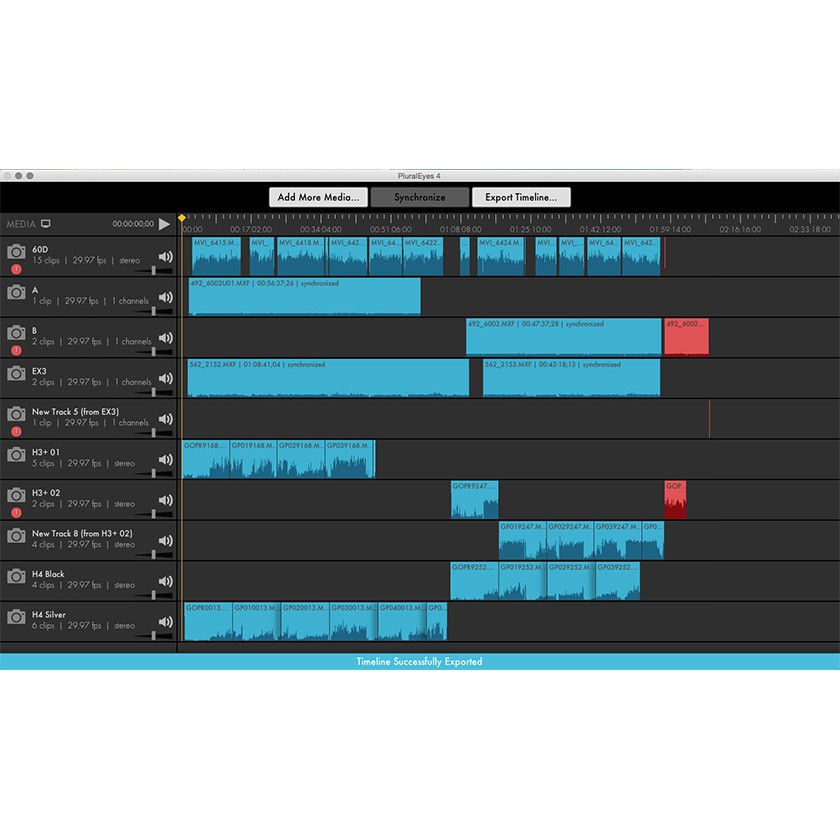Image resolution: width=840 pixels, height=840 pixels.
Task: Select clip 492_6003.MXF in track B
Action: tap(564, 337)
